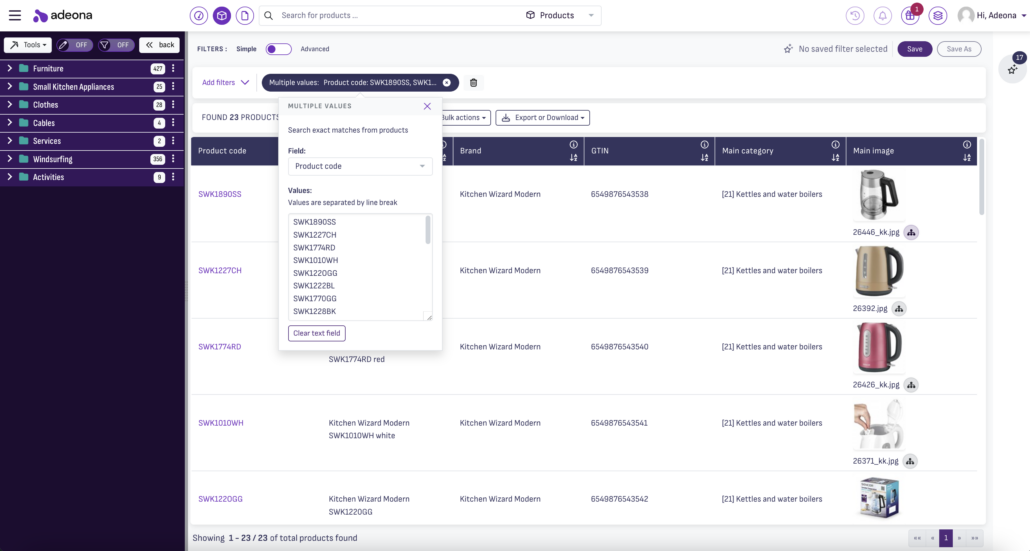Open product SWK1227CH link

click(219, 271)
